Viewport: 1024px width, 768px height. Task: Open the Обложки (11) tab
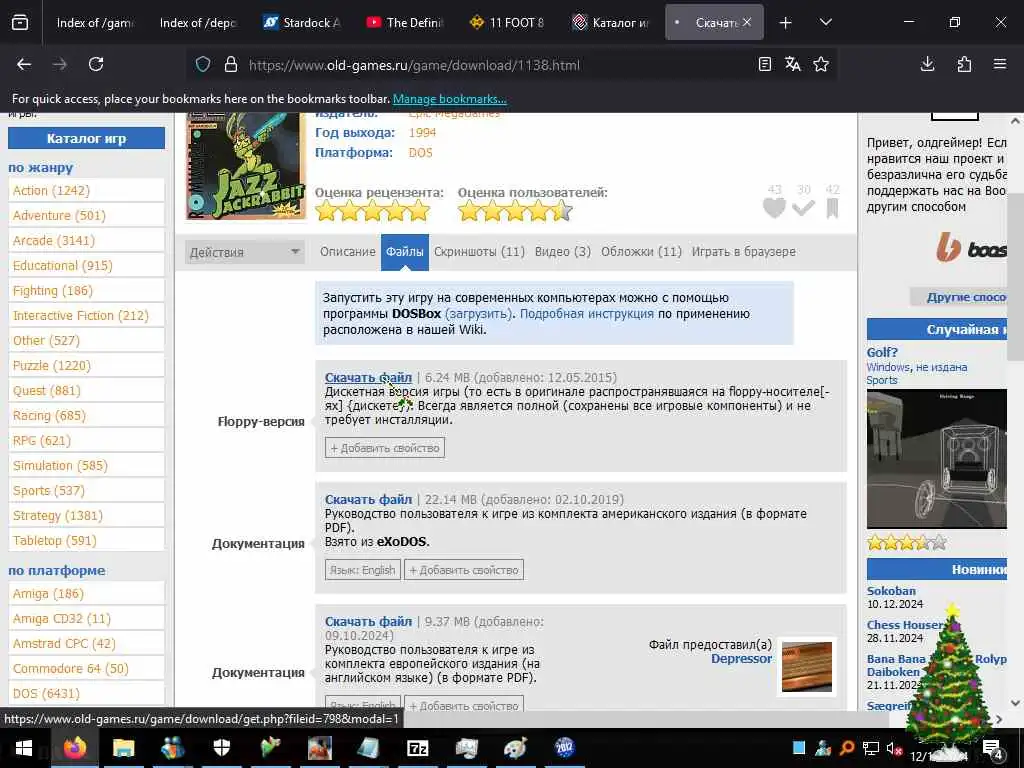641,251
